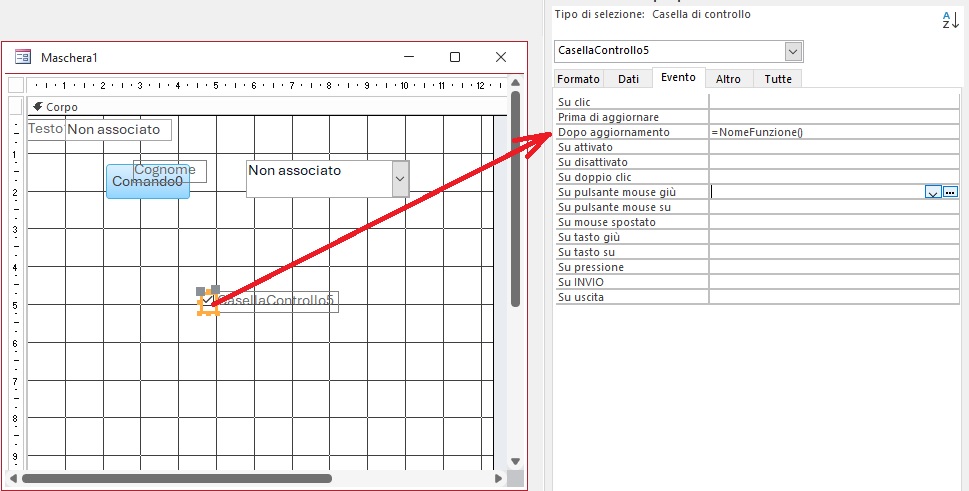The height and width of the screenshot is (491, 969).
Task: Maximize the Maschera1 form window
Action: coord(455,58)
